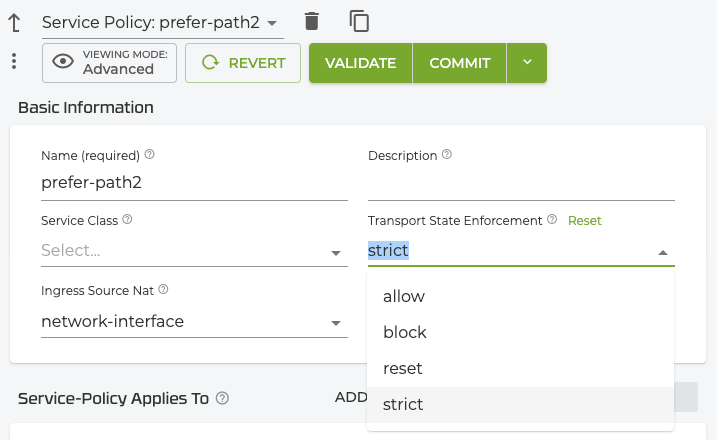The width and height of the screenshot is (717, 440).
Task: Click help icon next to Name field
Action: click(x=150, y=155)
